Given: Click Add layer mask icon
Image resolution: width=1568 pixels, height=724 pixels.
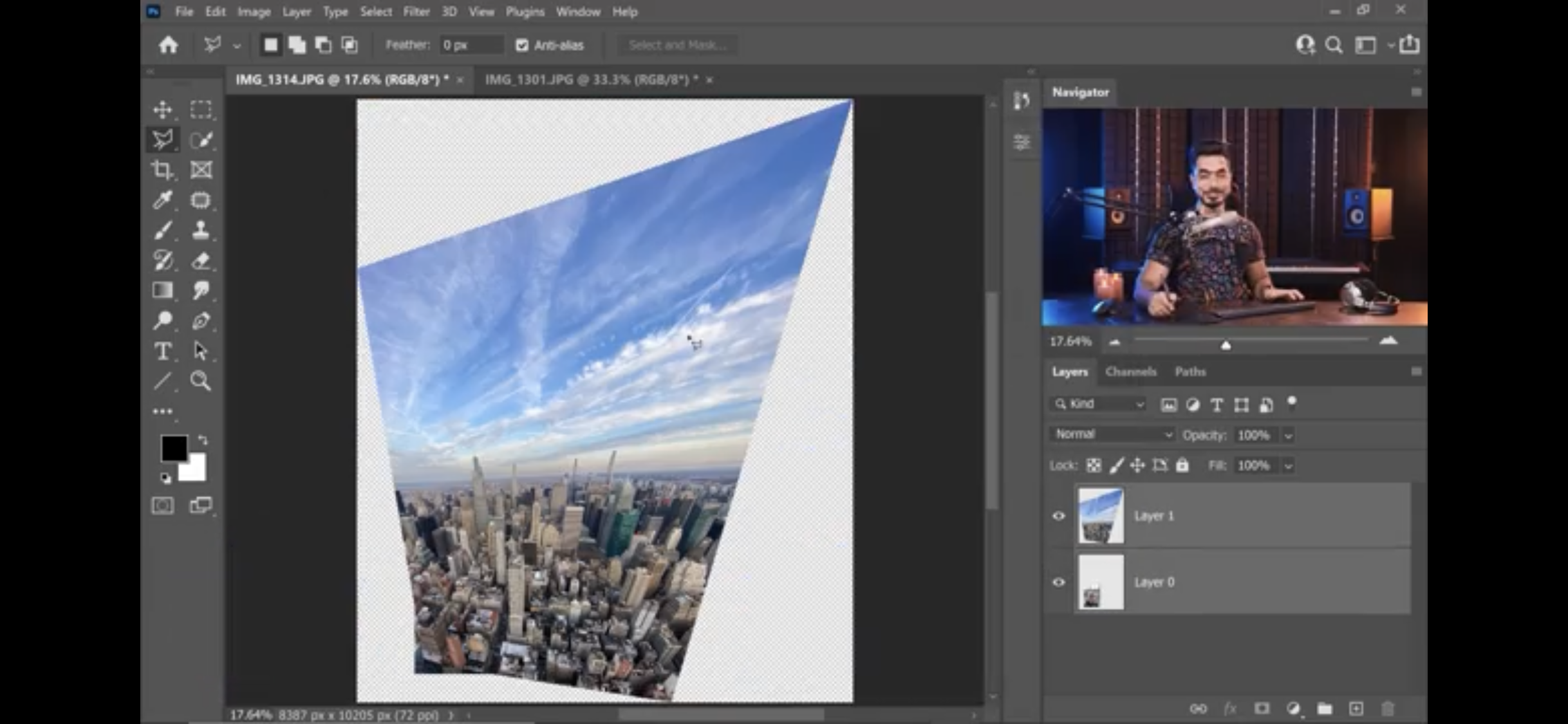Looking at the screenshot, I should pyautogui.click(x=1262, y=709).
